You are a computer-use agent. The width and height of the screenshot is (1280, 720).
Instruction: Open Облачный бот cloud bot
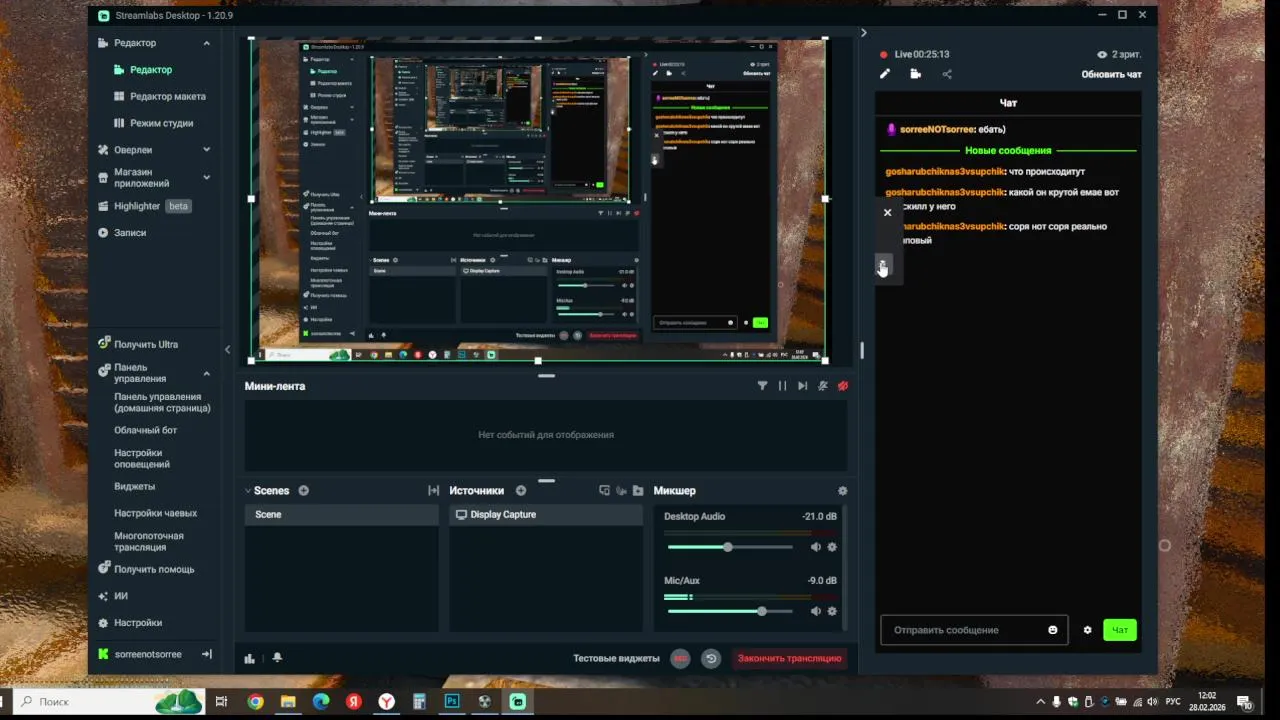coord(145,430)
